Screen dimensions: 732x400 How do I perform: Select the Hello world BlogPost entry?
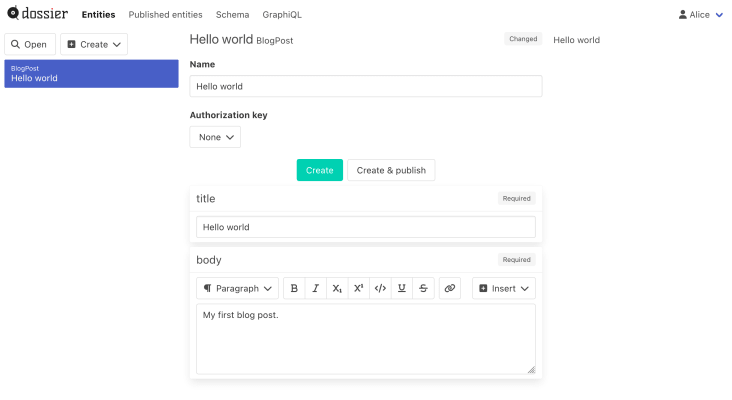92,74
